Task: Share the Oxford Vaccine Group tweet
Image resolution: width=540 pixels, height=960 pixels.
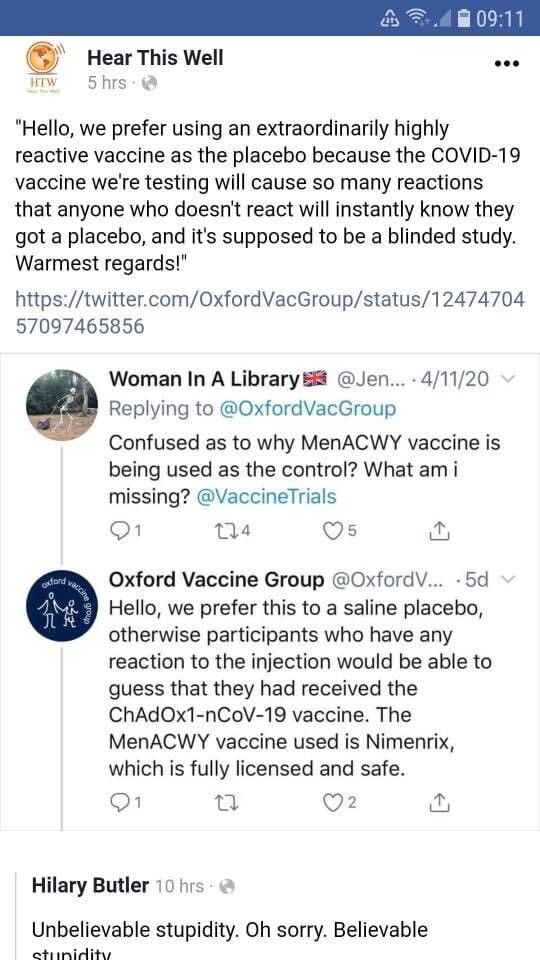Action: tap(439, 801)
